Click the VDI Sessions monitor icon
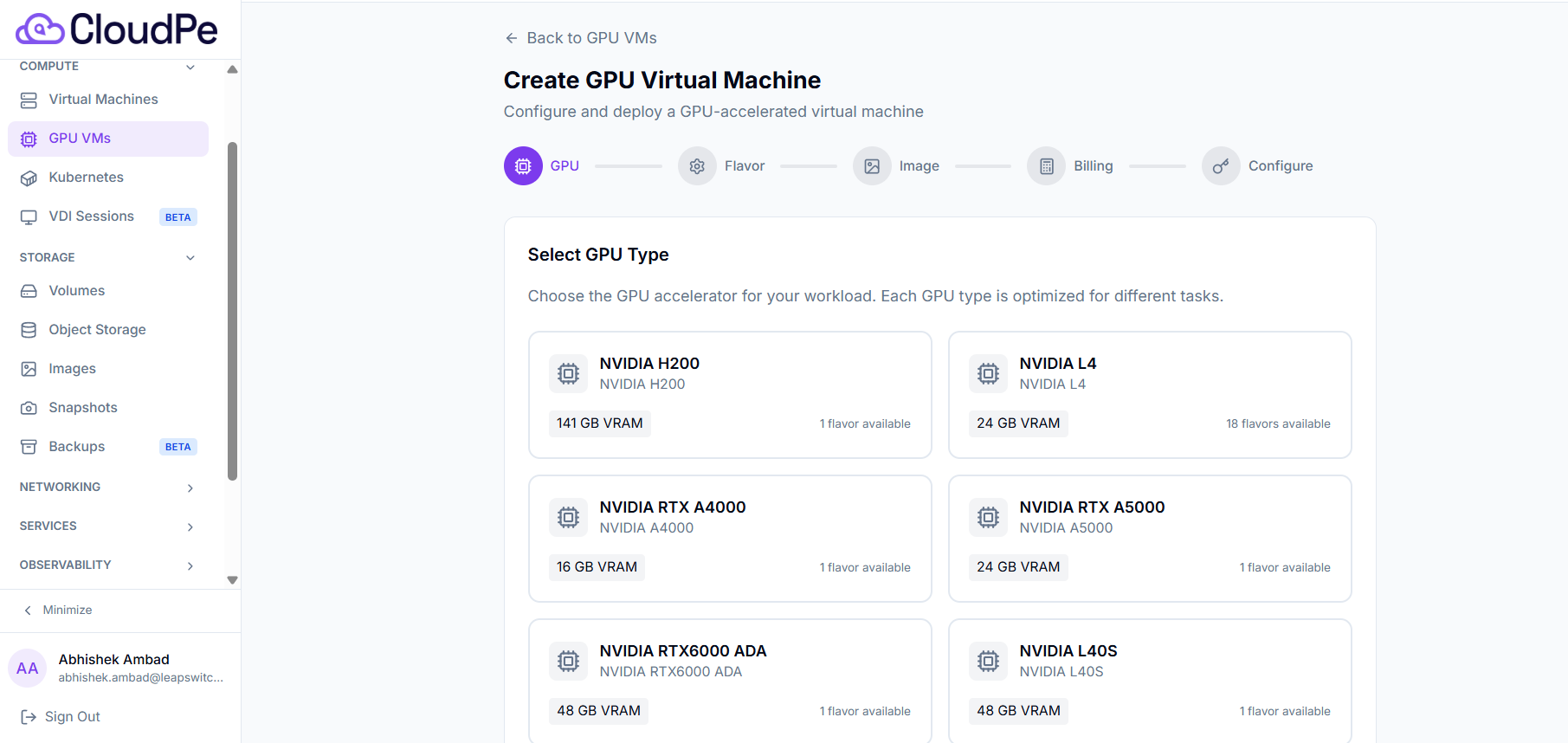Image resolution: width=1568 pixels, height=743 pixels. point(29,217)
